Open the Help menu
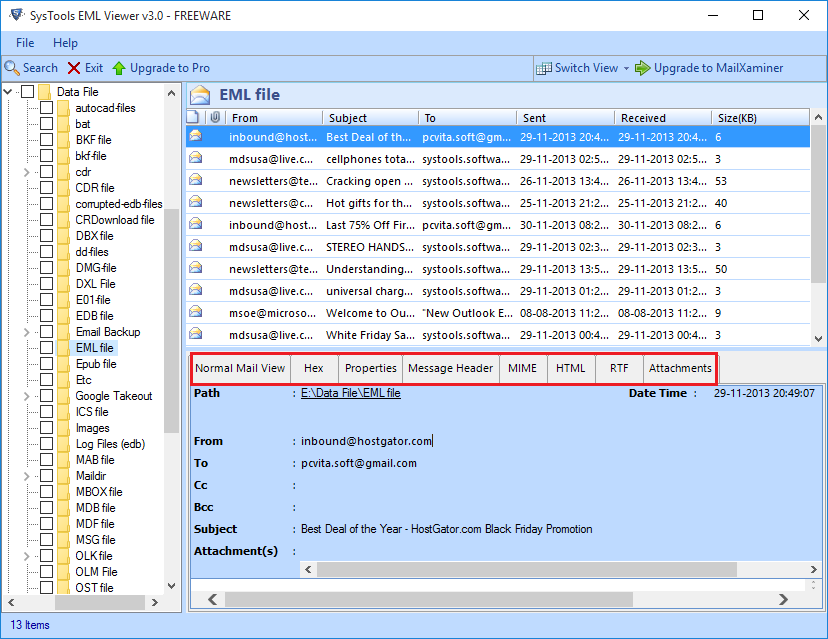Viewport: 828px width, 639px height. [65, 43]
